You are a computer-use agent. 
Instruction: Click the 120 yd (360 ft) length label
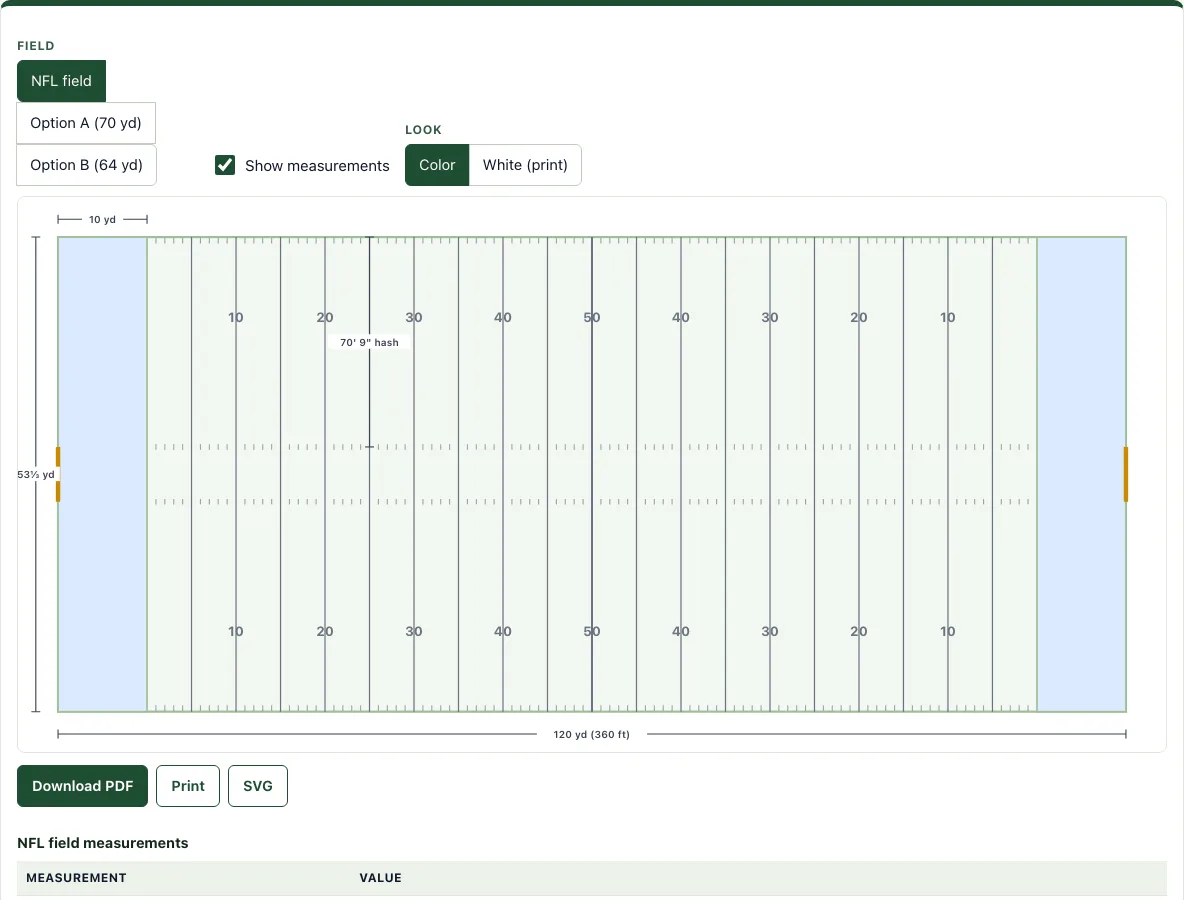[x=591, y=734]
